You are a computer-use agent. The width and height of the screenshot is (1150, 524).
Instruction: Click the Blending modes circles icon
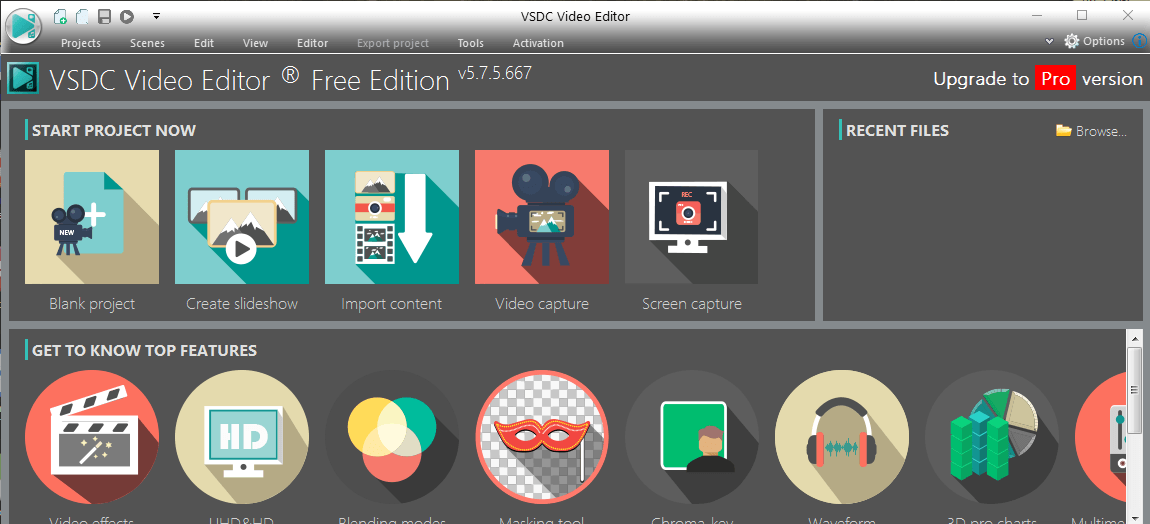click(392, 437)
